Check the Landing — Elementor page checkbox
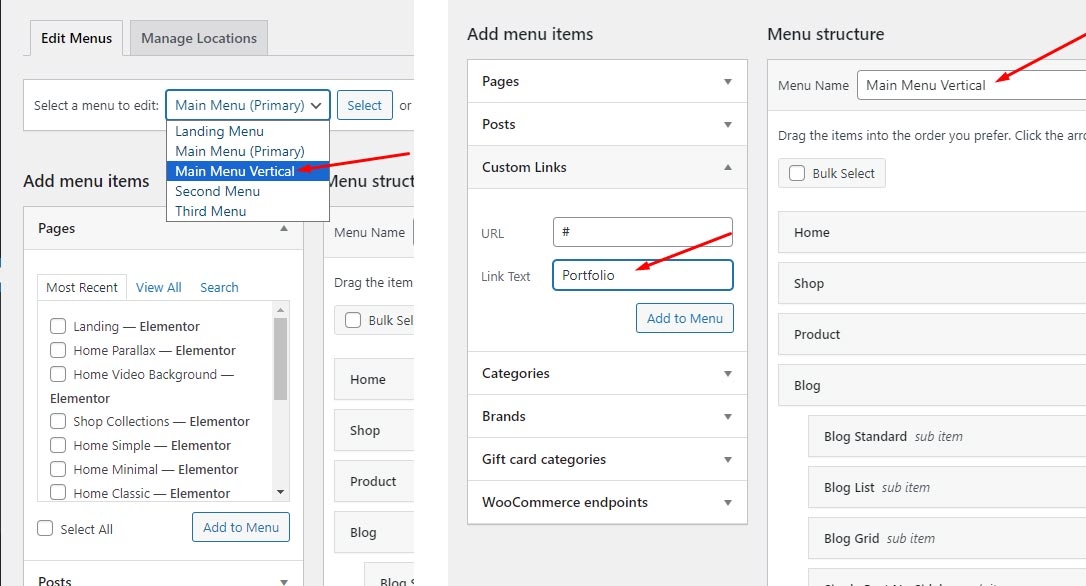The width and height of the screenshot is (1086, 586). (58, 326)
